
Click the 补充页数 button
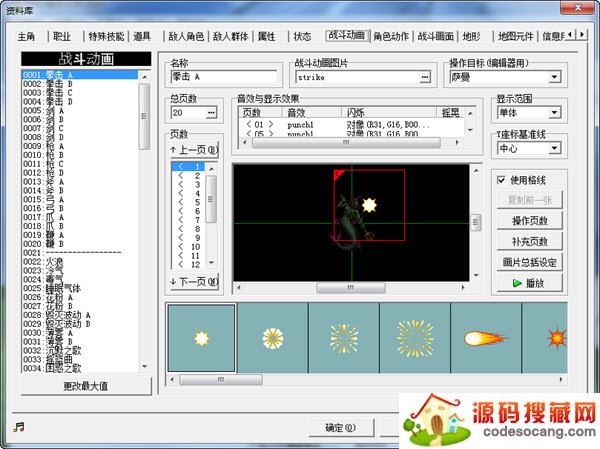click(530, 241)
